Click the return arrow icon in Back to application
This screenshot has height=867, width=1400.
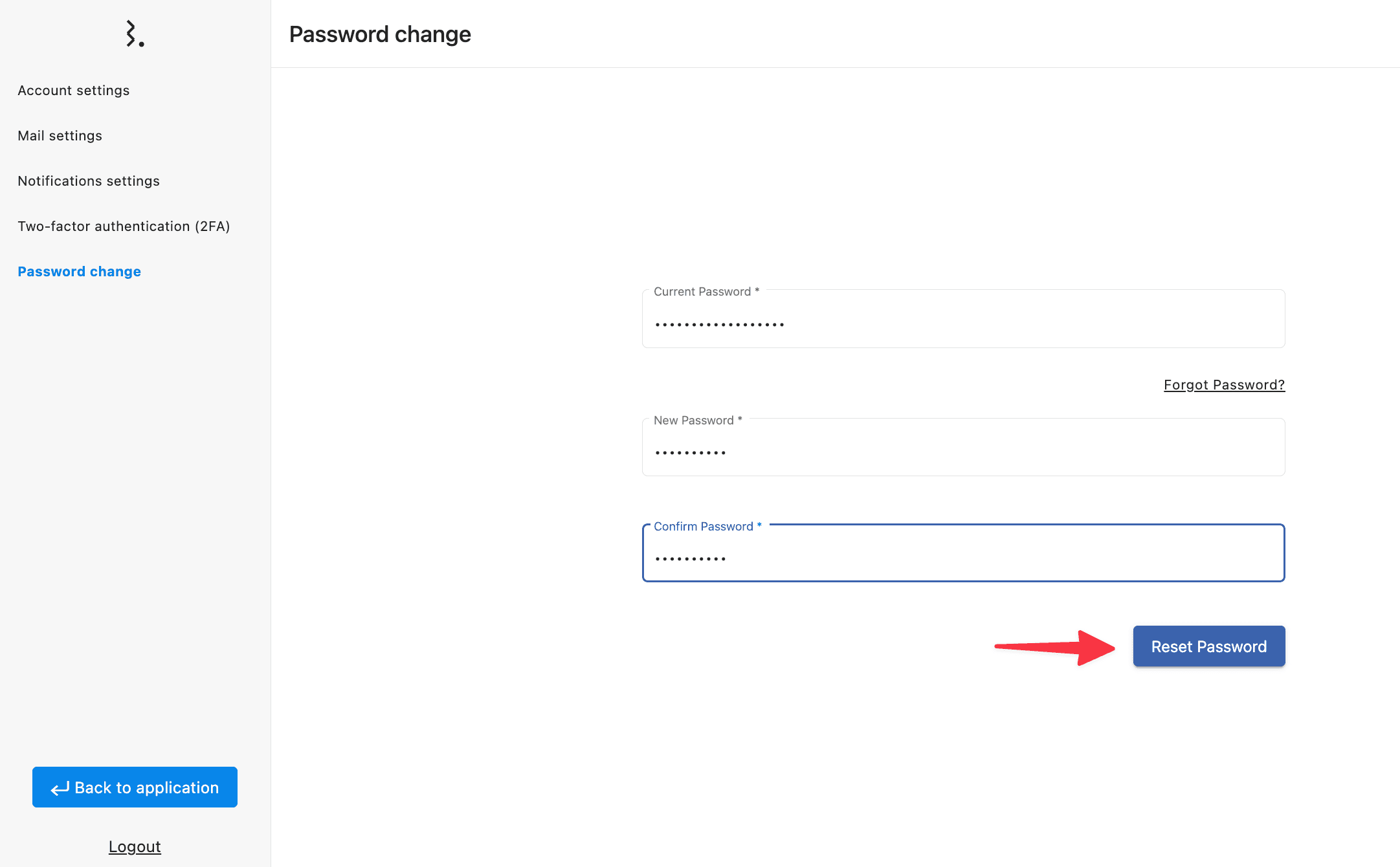click(x=60, y=788)
